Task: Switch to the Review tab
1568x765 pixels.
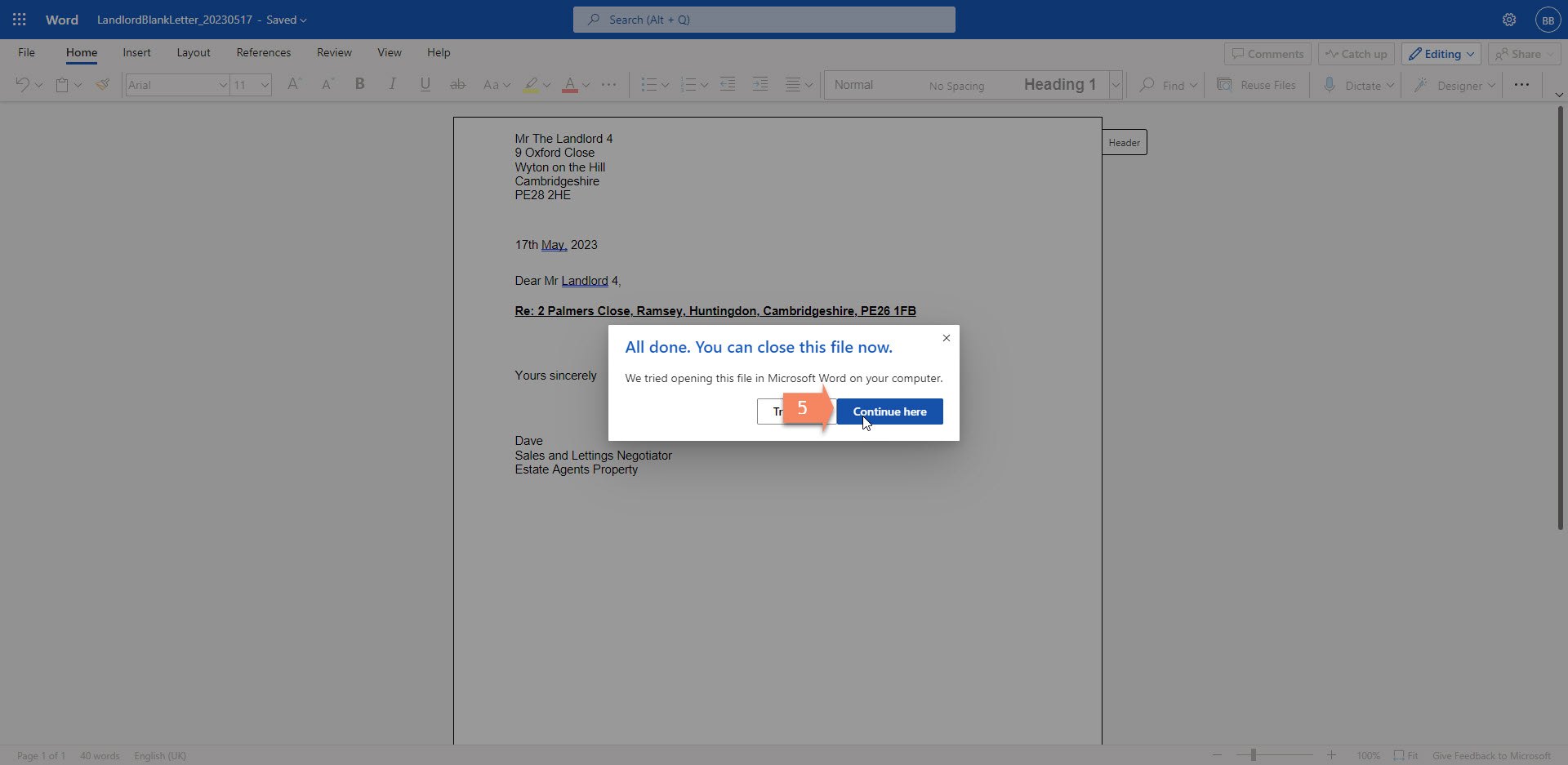Action: click(334, 52)
